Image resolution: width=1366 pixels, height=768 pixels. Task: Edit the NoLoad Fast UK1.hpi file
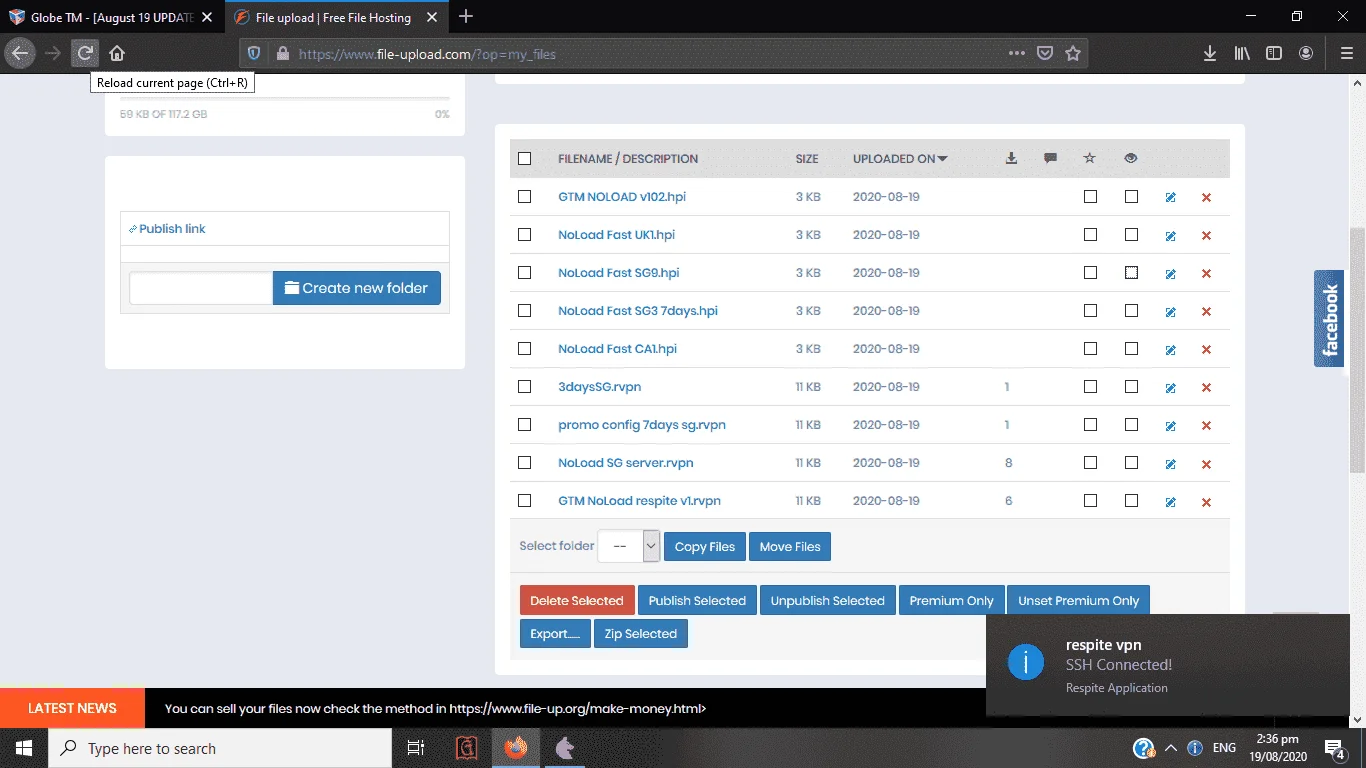[x=1170, y=236]
